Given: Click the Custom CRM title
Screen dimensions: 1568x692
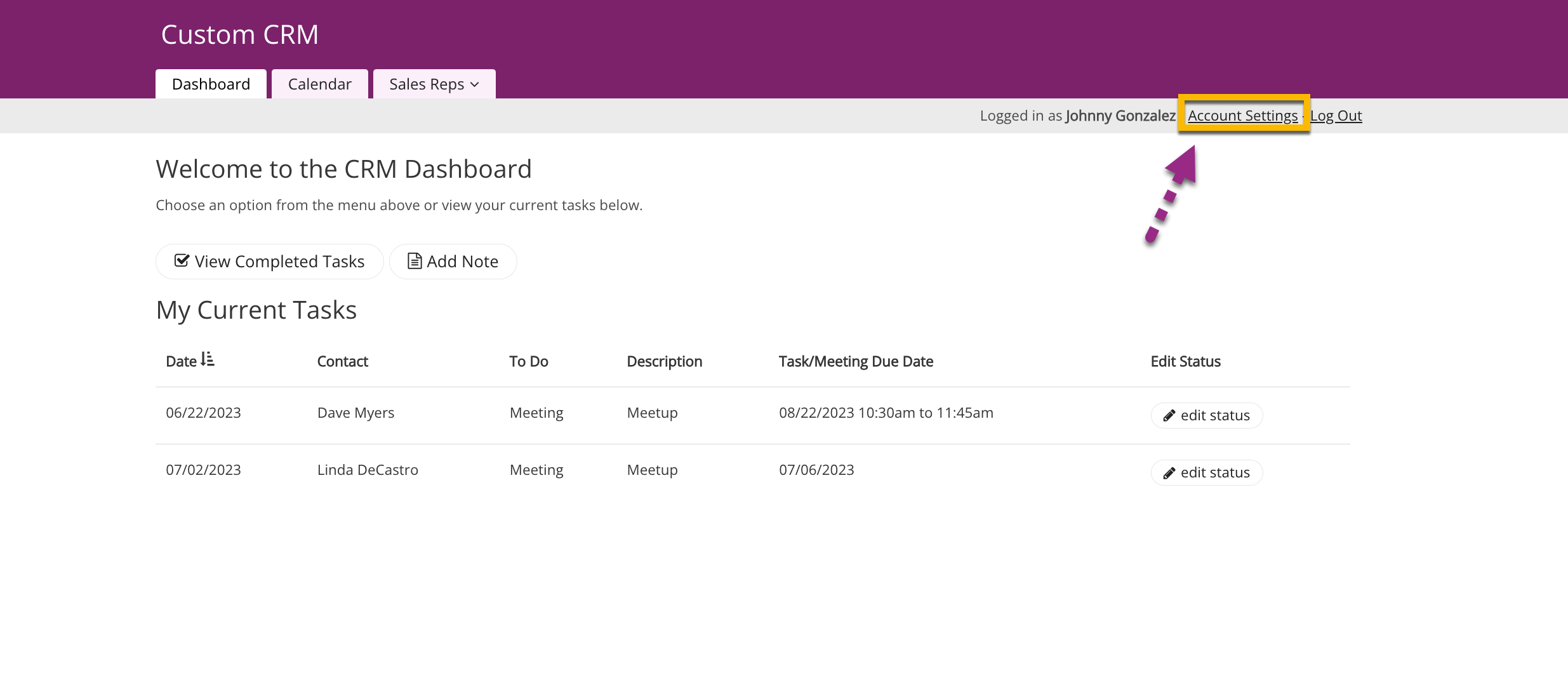Looking at the screenshot, I should coord(240,34).
